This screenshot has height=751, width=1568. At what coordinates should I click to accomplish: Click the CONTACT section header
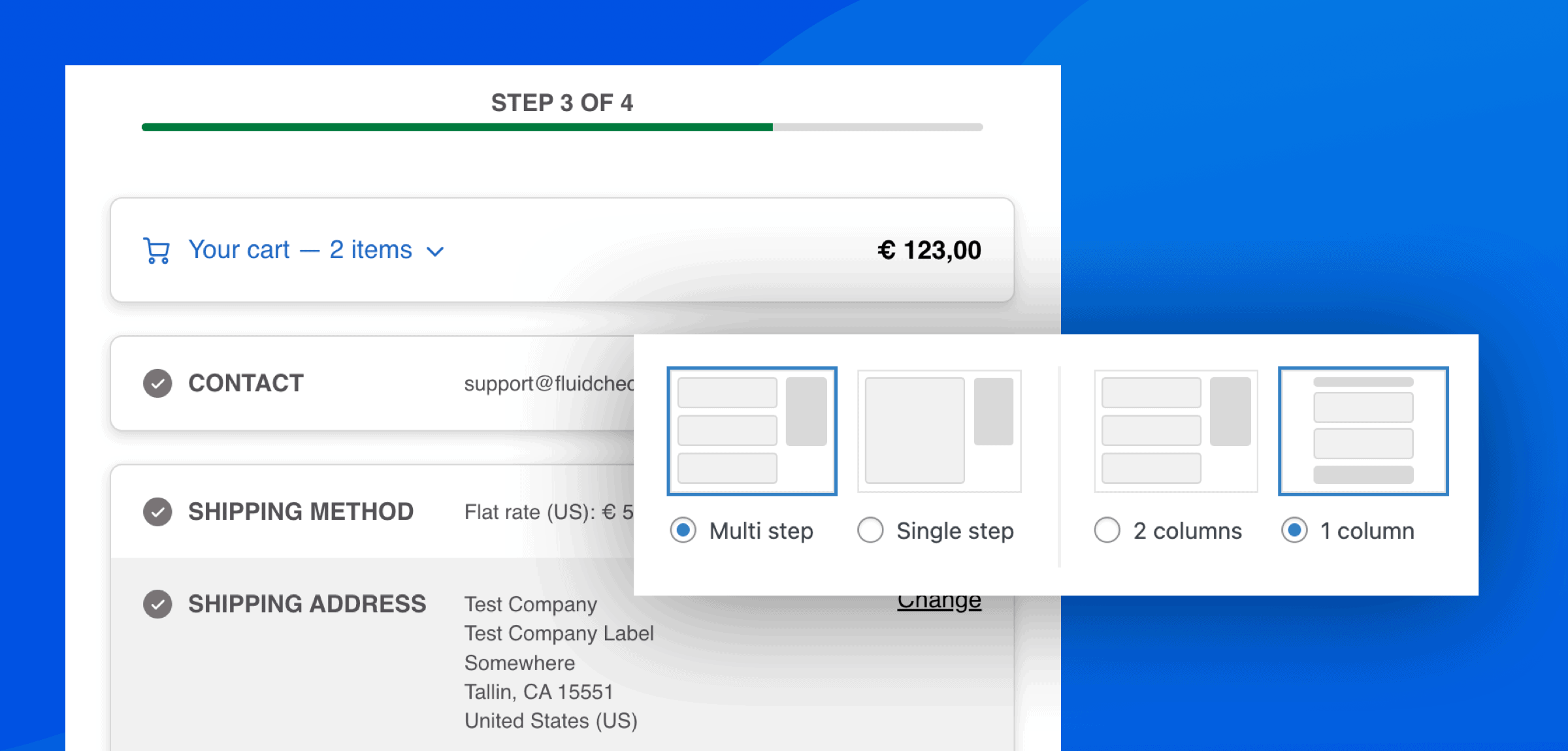click(x=246, y=383)
